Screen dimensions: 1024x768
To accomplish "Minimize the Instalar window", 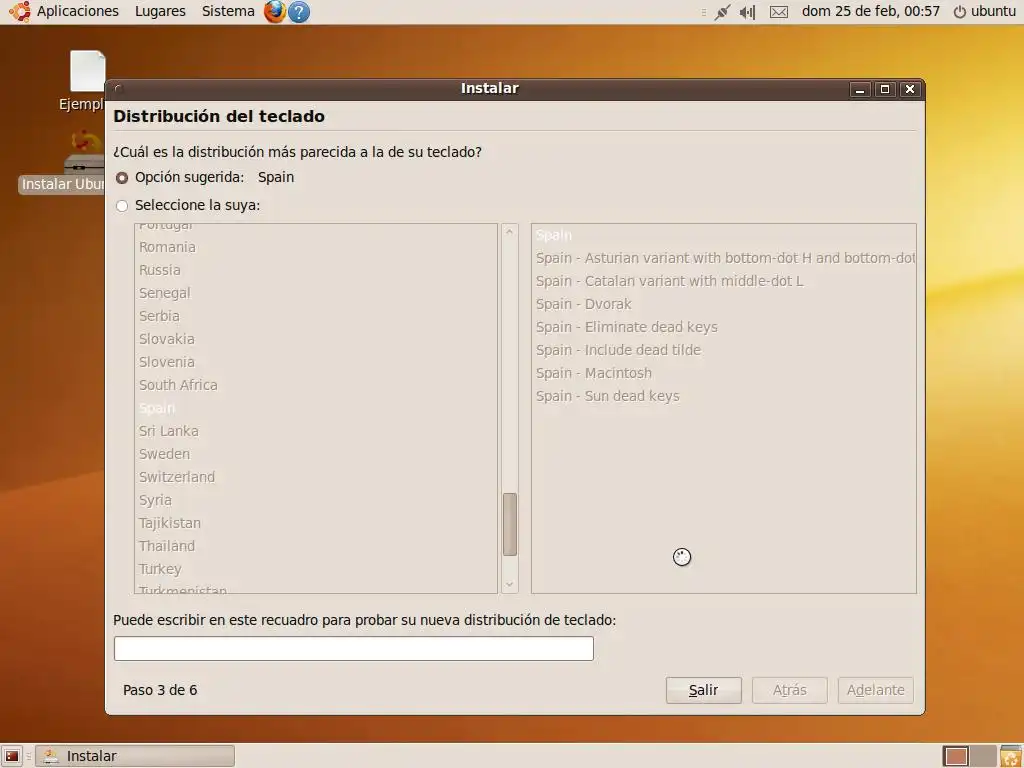I will (860, 89).
